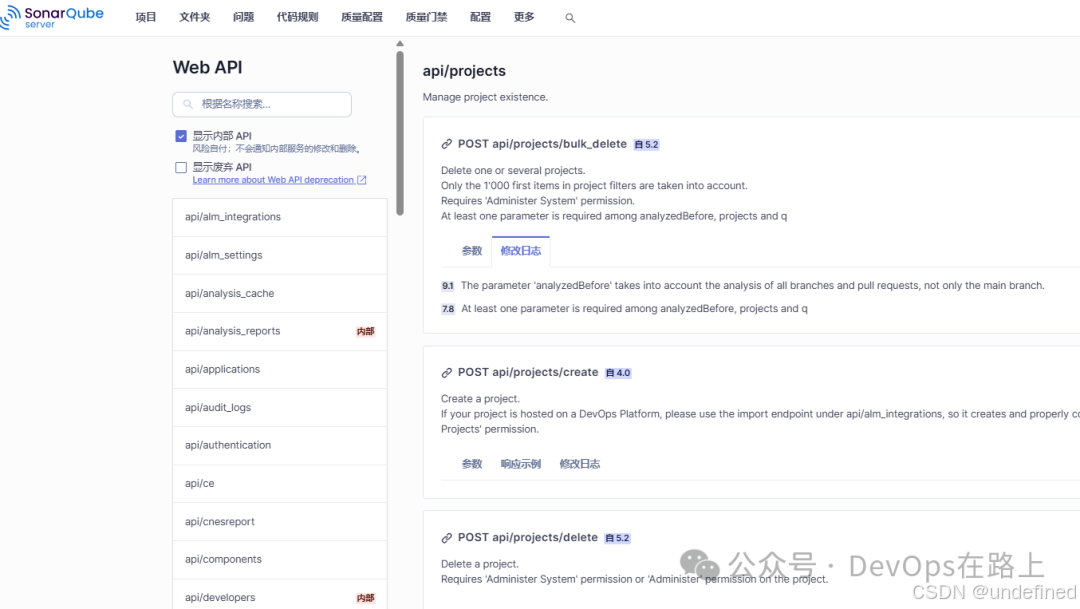Select api/cnesreport in the API list
The image size is (1080, 609).
(280, 522)
